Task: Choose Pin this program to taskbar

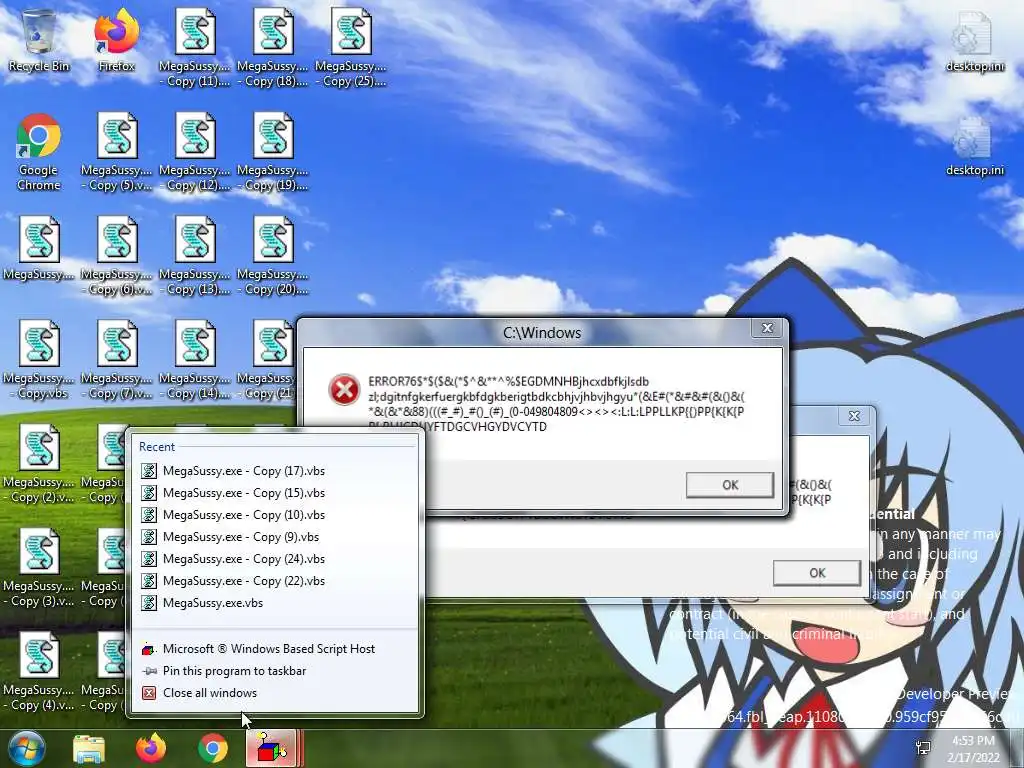Action: [x=275, y=671]
